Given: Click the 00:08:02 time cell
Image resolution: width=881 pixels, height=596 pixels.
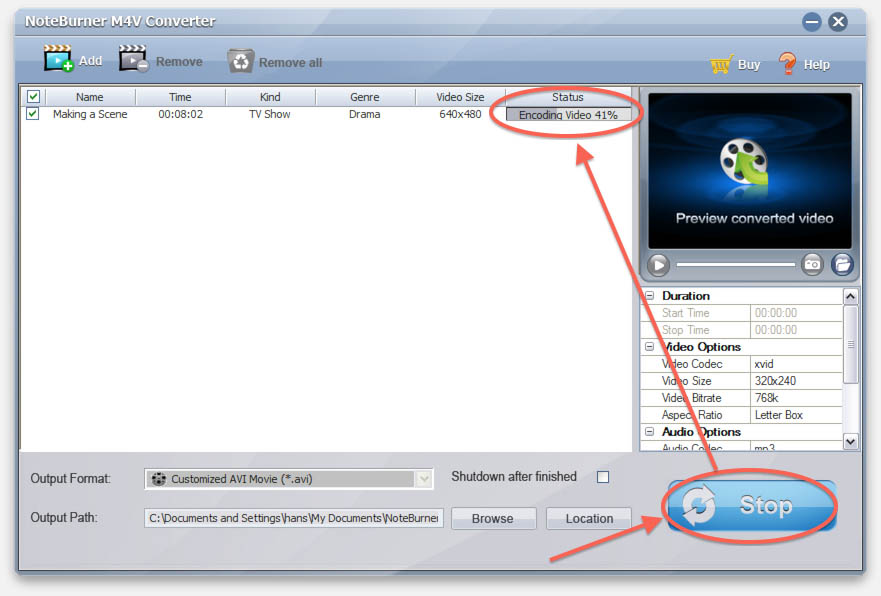Looking at the screenshot, I should point(180,114).
